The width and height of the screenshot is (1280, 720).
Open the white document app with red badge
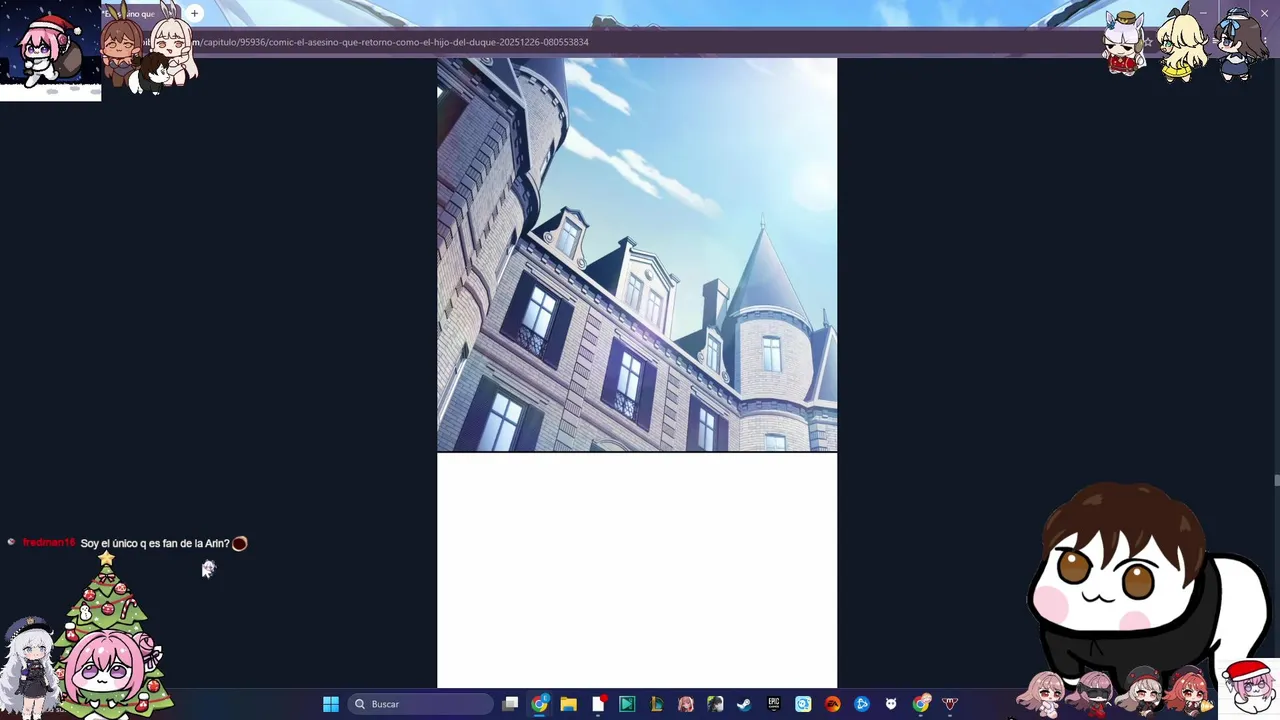(x=598, y=704)
